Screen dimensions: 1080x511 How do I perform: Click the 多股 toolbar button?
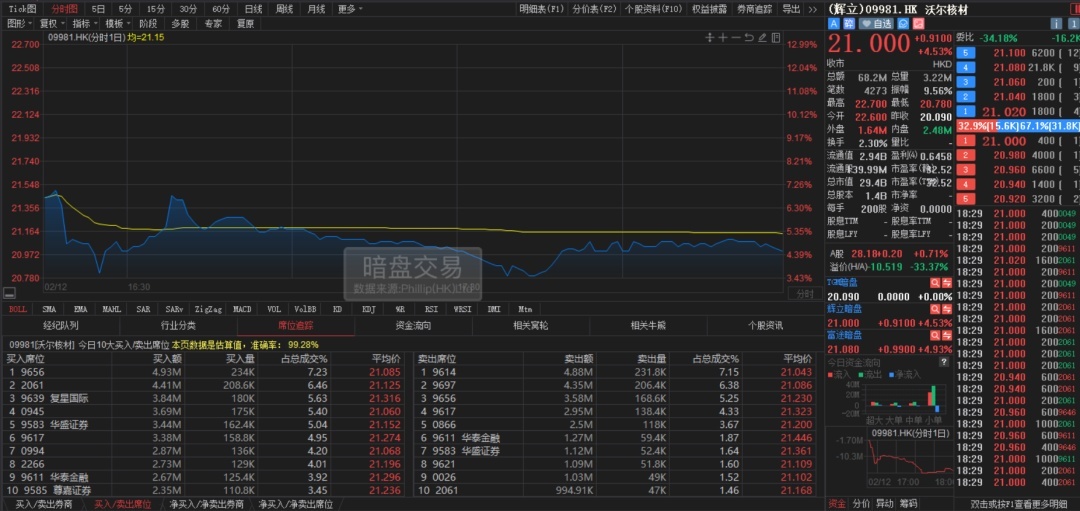click(180, 23)
